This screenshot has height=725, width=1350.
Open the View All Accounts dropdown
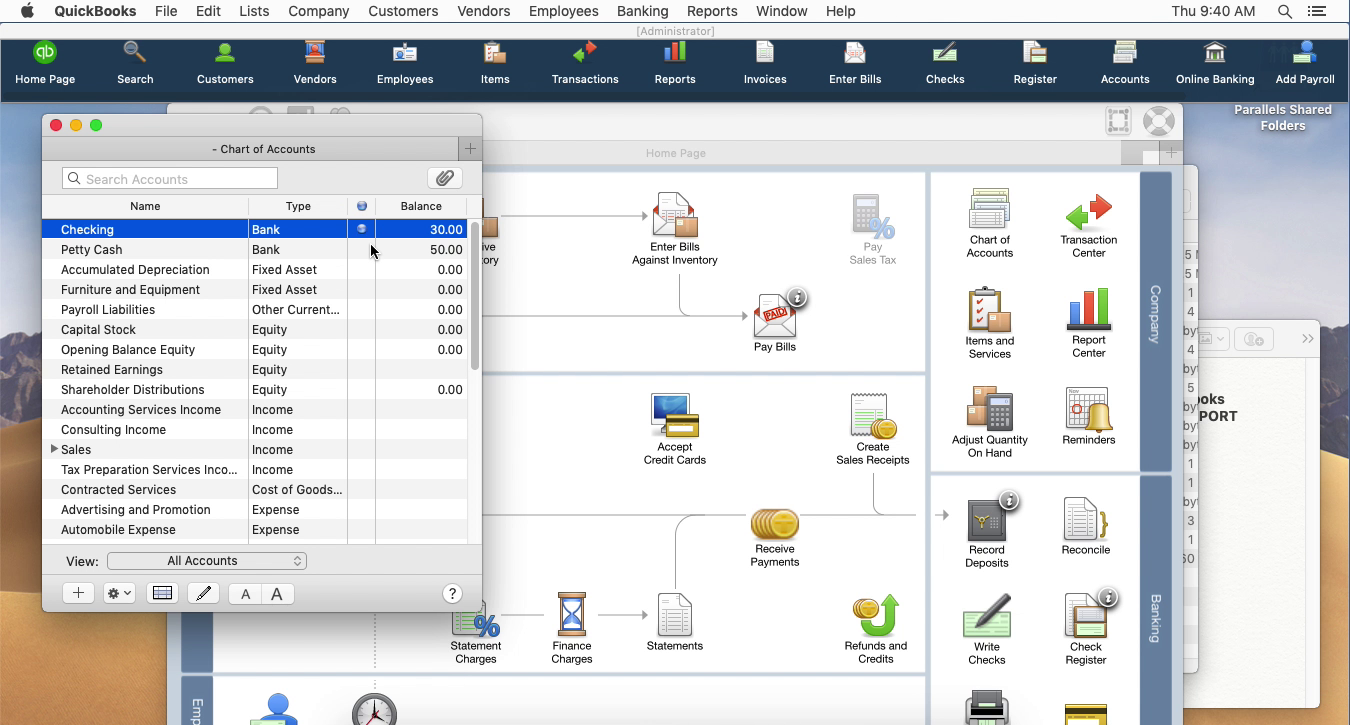pyautogui.click(x=207, y=561)
